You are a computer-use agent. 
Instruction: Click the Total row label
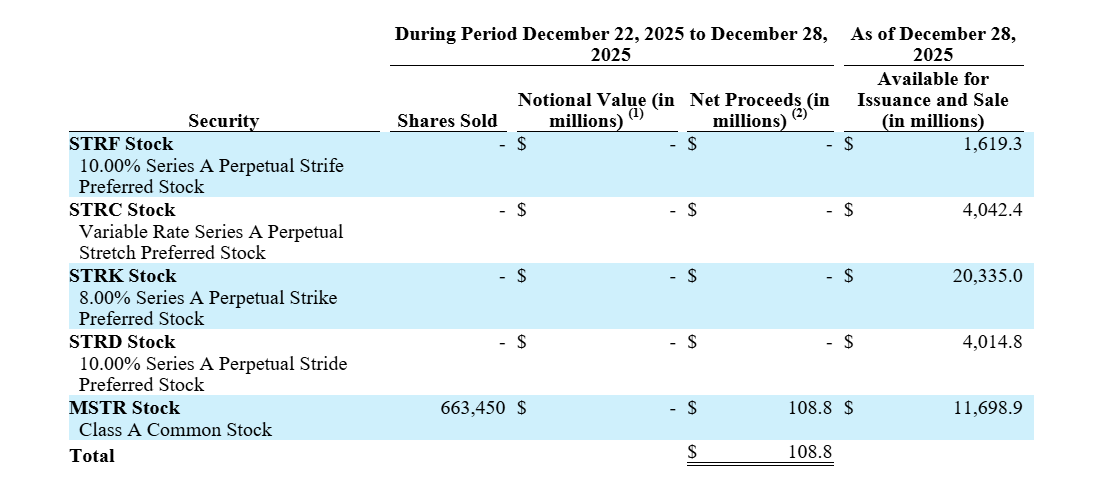[92, 456]
